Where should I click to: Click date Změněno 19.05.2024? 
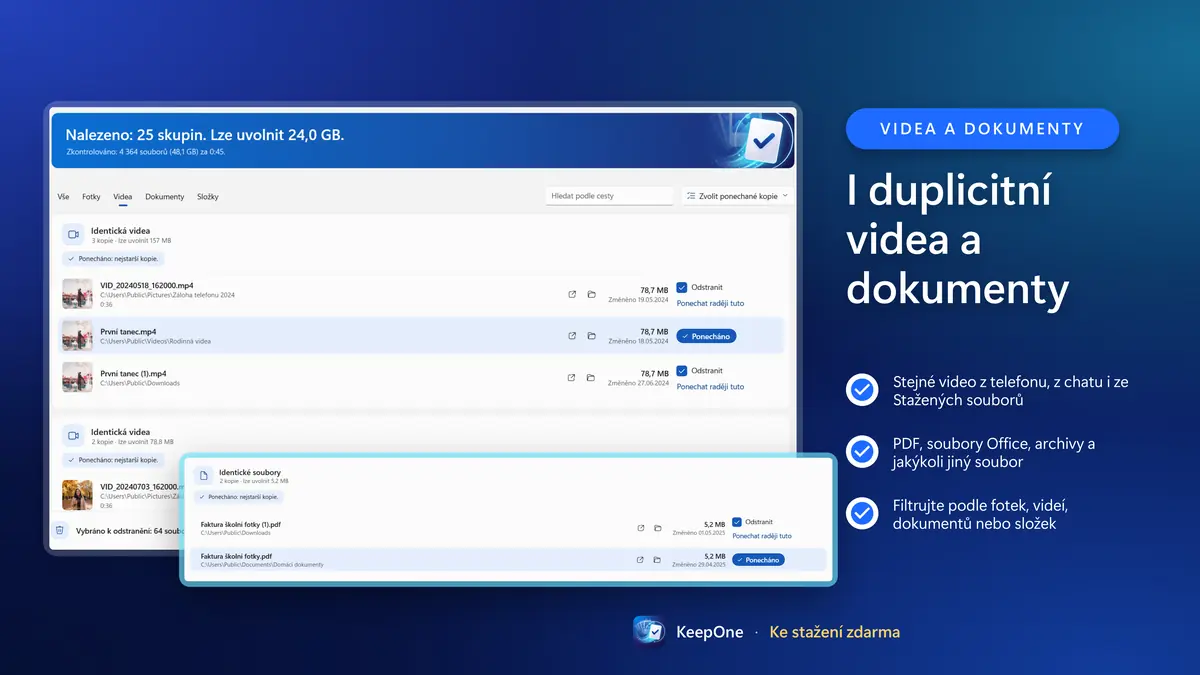tap(638, 299)
